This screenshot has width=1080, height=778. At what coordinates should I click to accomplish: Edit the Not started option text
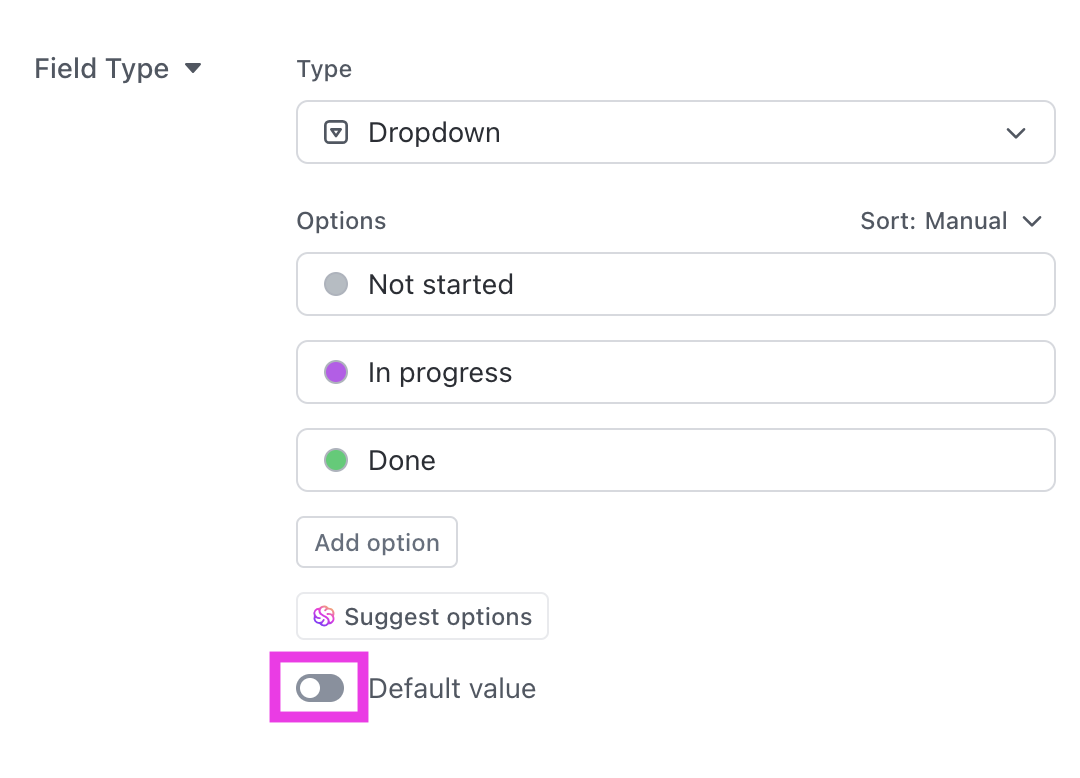[441, 284]
